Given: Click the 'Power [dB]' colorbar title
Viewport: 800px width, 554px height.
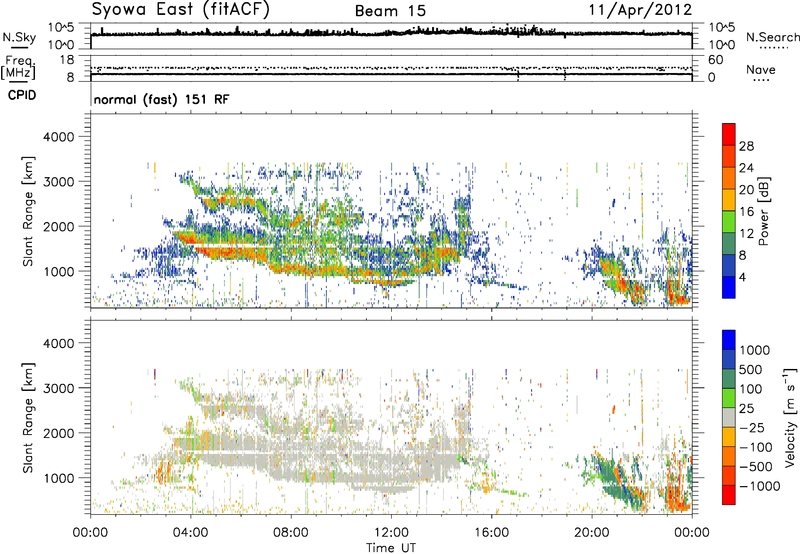Looking at the screenshot, I should click(764, 211).
